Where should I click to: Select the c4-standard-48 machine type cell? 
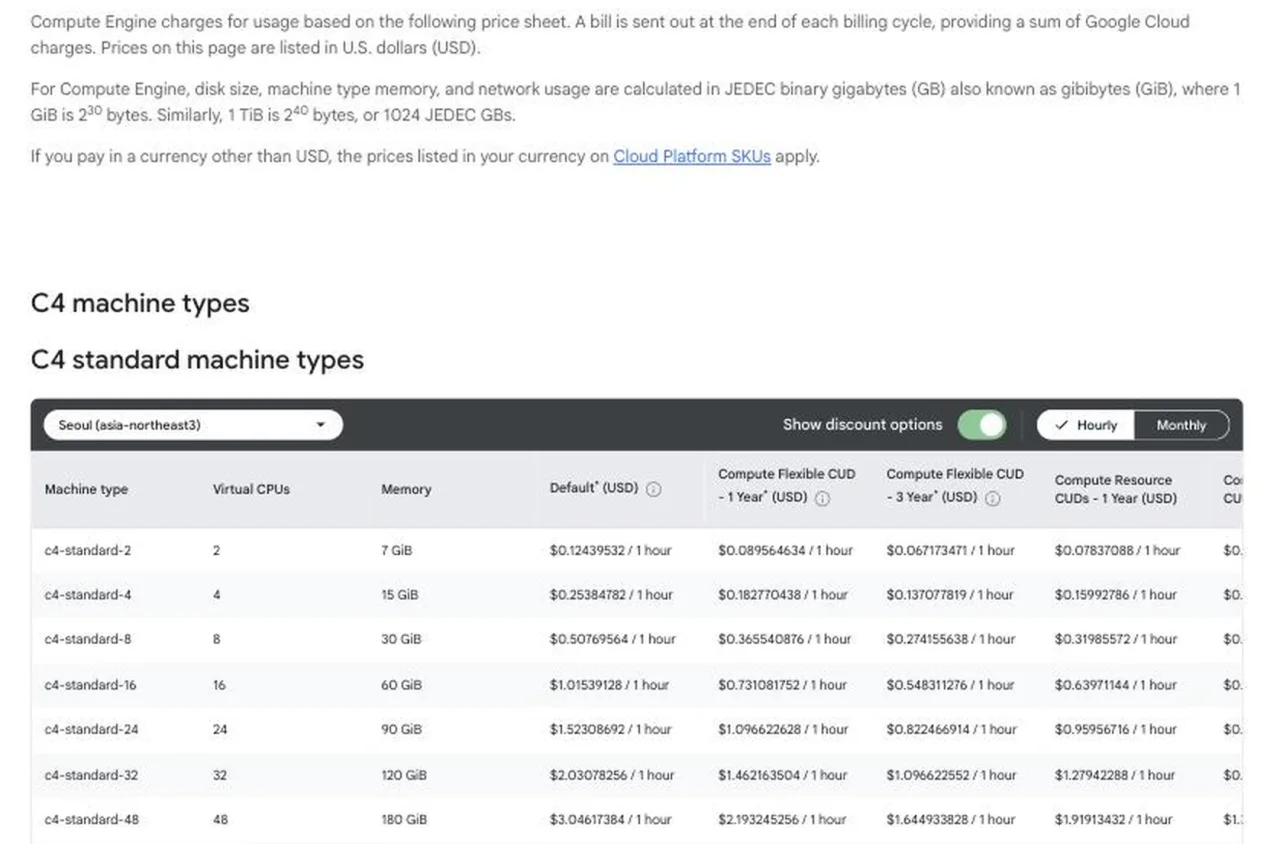point(91,819)
